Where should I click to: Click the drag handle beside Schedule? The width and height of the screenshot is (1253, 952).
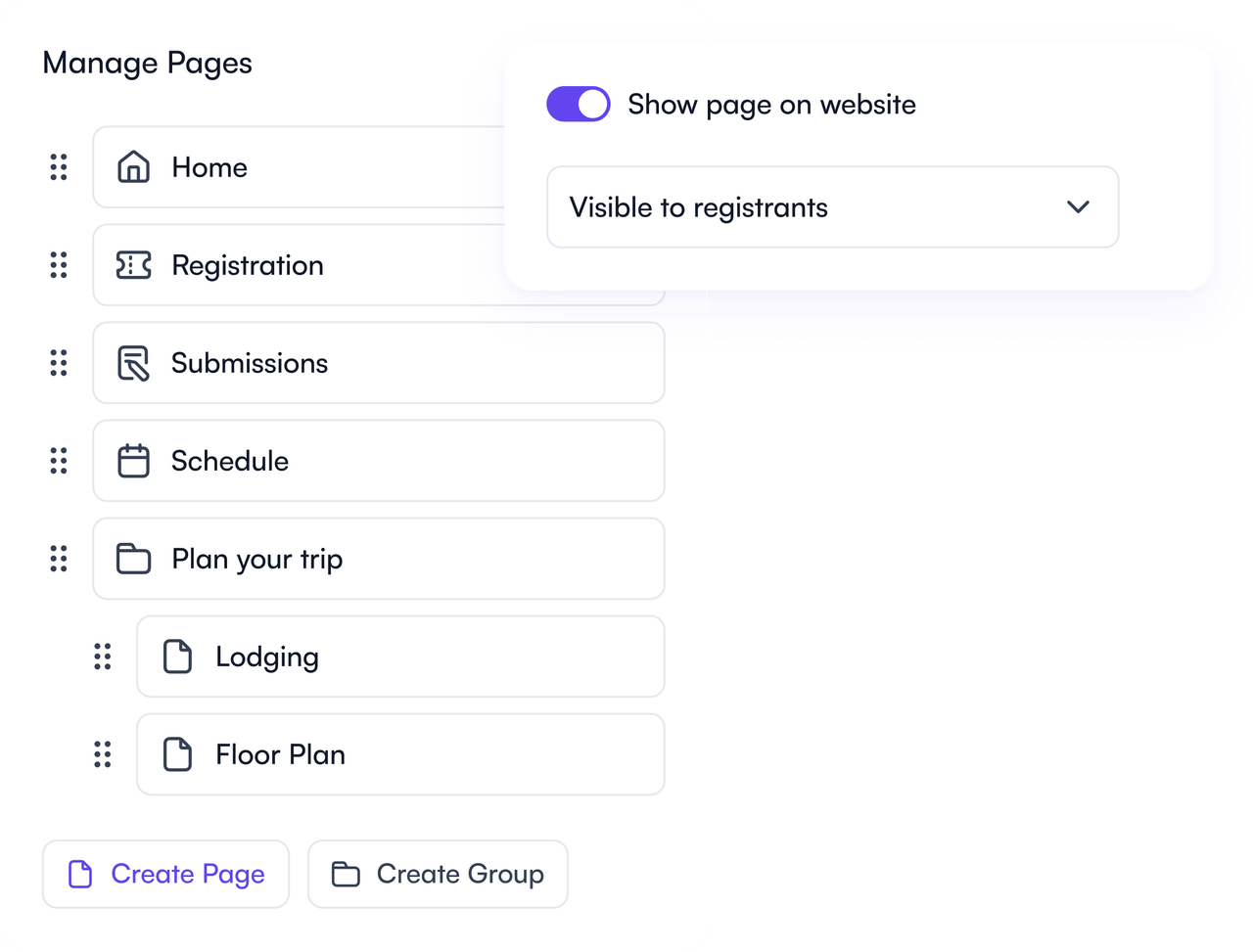pos(59,461)
